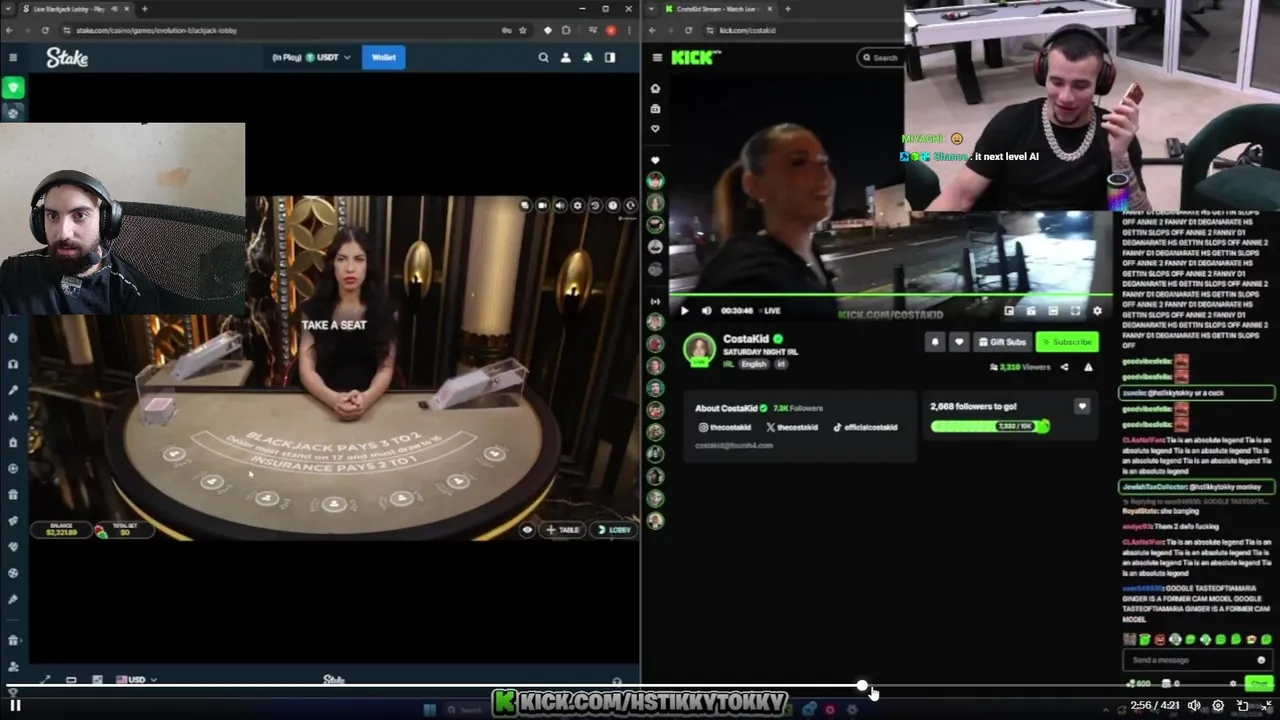Follow CostaKid with heart button
This screenshot has height=720, width=1280.
click(x=959, y=342)
